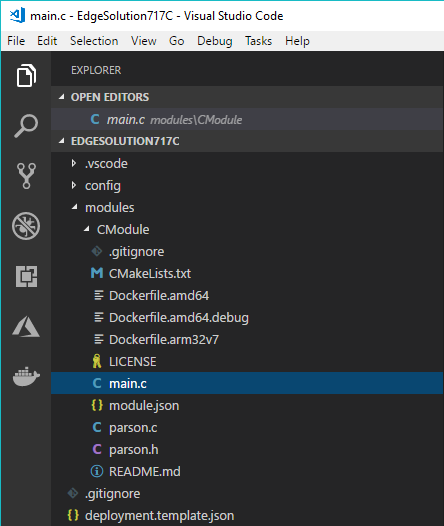
Task: Click the file icon beside Dockerfile.amd64.debug
Action: (99, 317)
